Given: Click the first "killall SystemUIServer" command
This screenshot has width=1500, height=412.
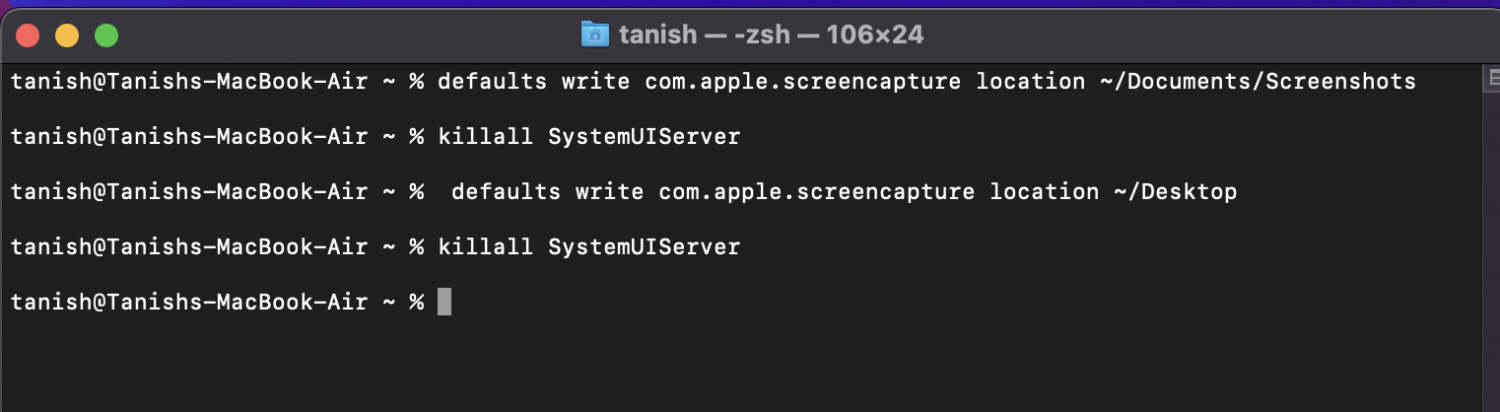Looking at the screenshot, I should pos(589,137).
